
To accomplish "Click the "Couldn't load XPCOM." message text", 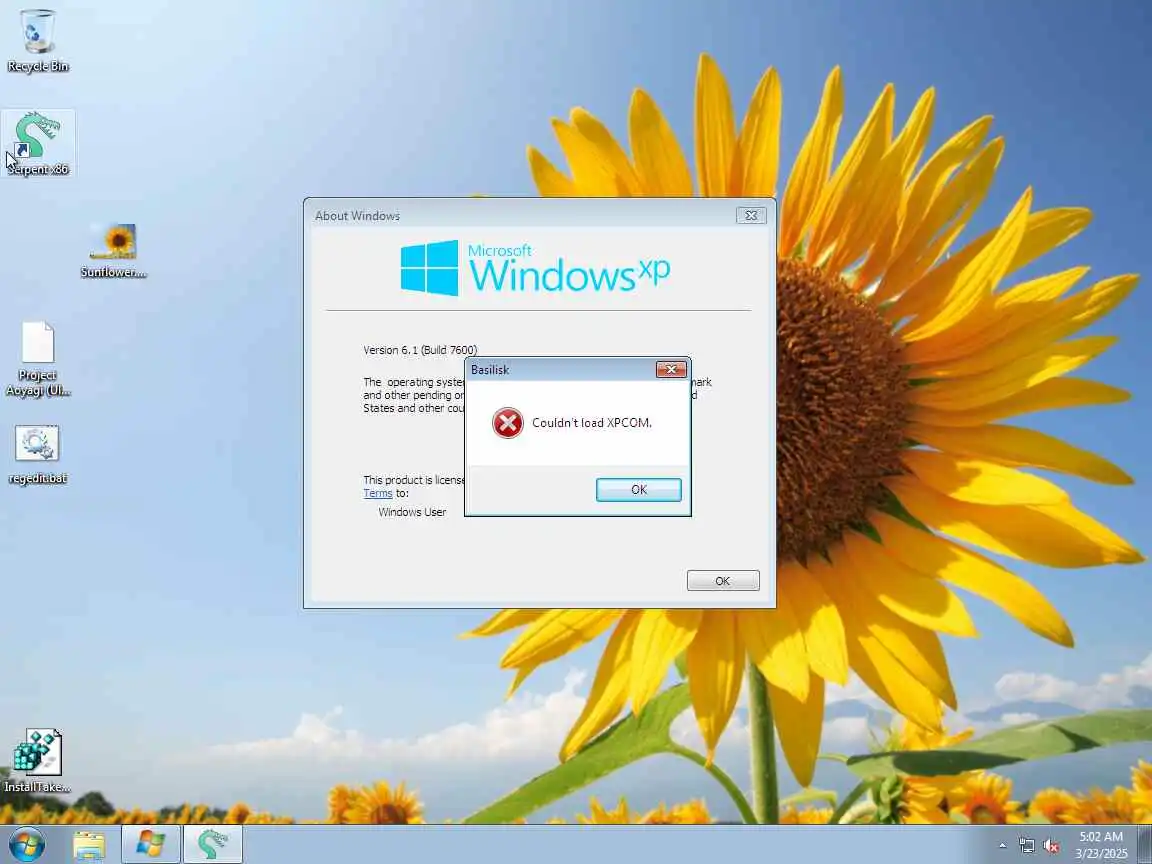I will 591,422.
